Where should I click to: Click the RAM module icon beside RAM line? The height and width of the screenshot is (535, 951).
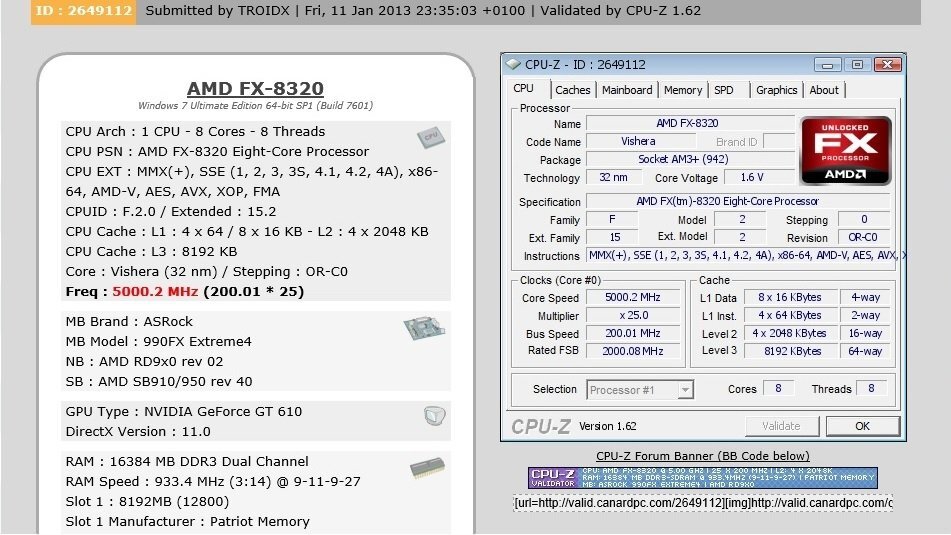pos(427,468)
